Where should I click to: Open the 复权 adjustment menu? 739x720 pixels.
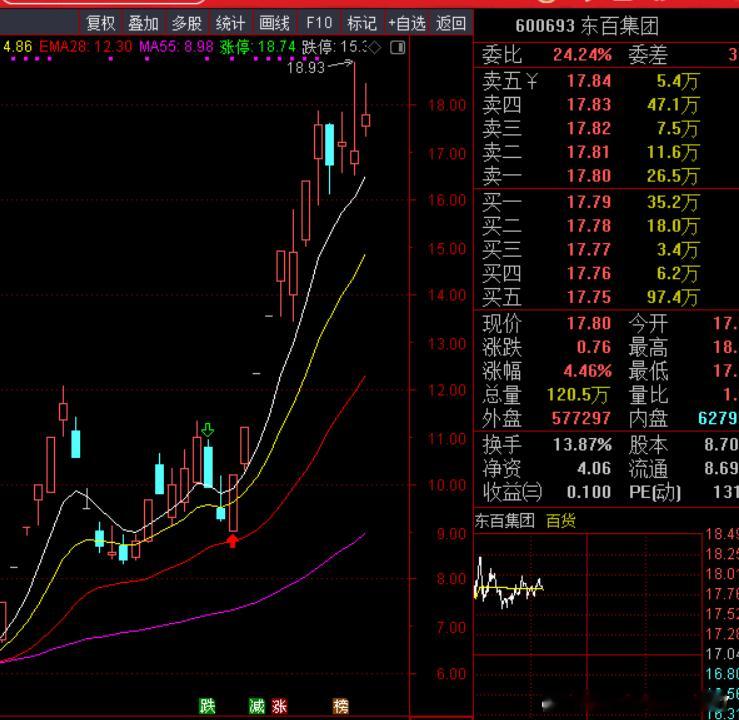100,23
